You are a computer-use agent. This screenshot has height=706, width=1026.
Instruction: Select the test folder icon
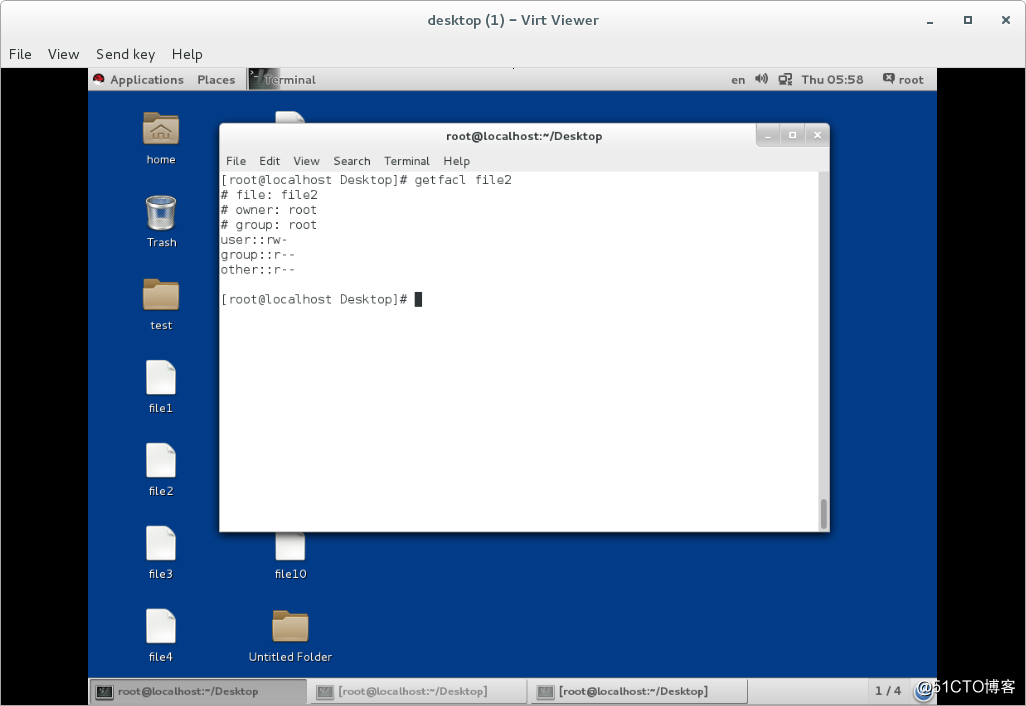click(160, 294)
